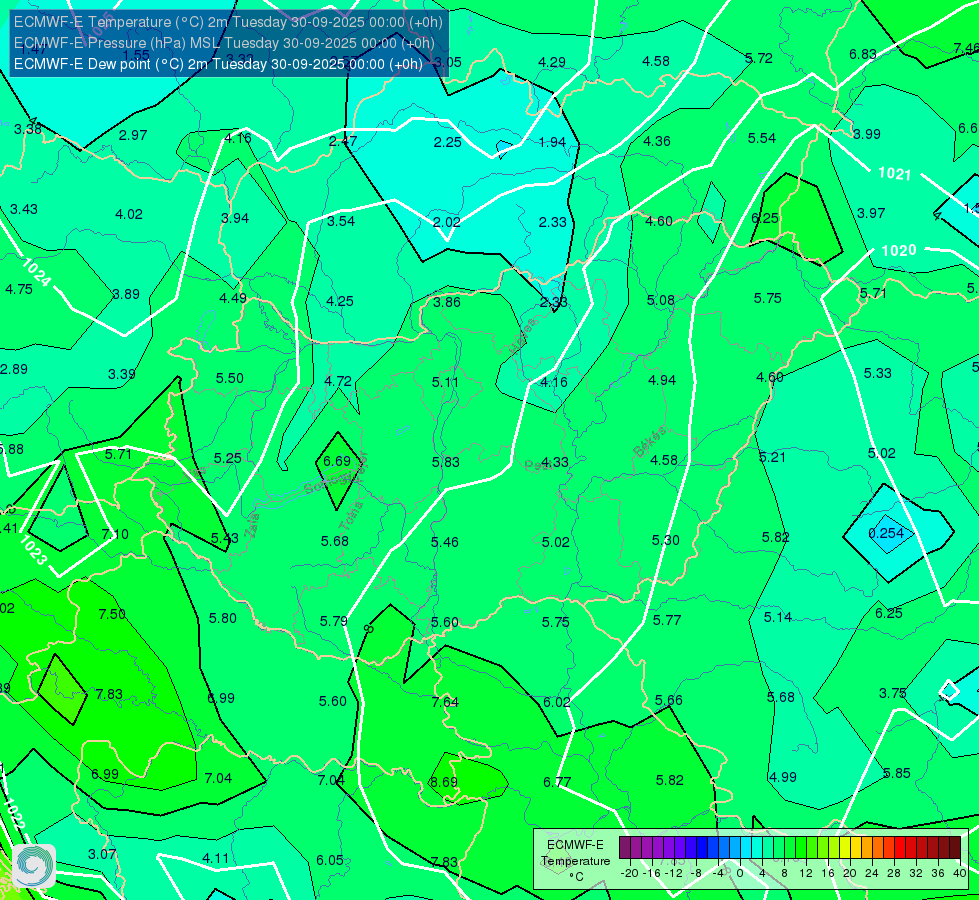
Task: Click the 5.50 temperature value
Action: pyautogui.click(x=230, y=378)
